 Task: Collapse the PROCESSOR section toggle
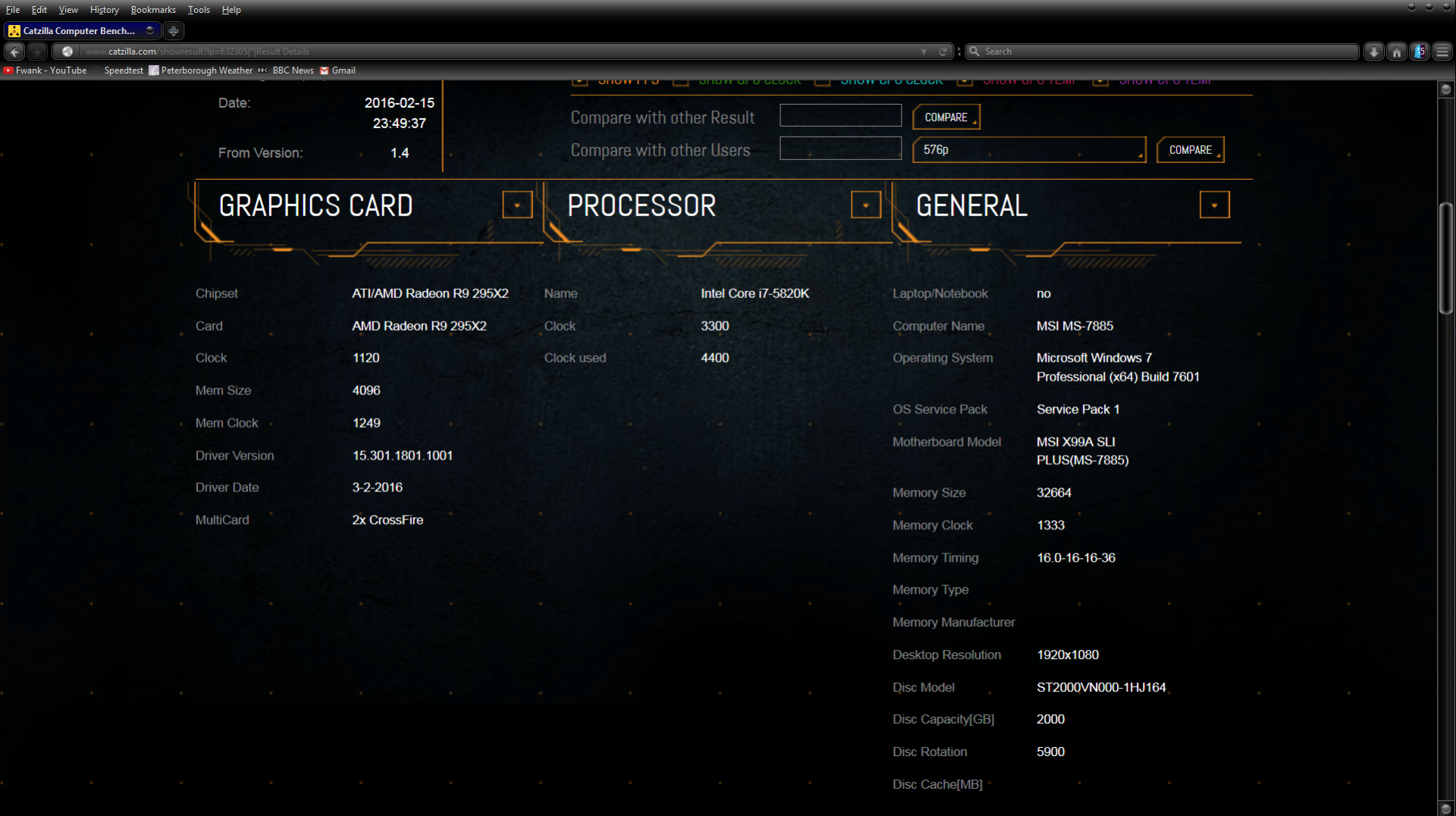coord(865,205)
